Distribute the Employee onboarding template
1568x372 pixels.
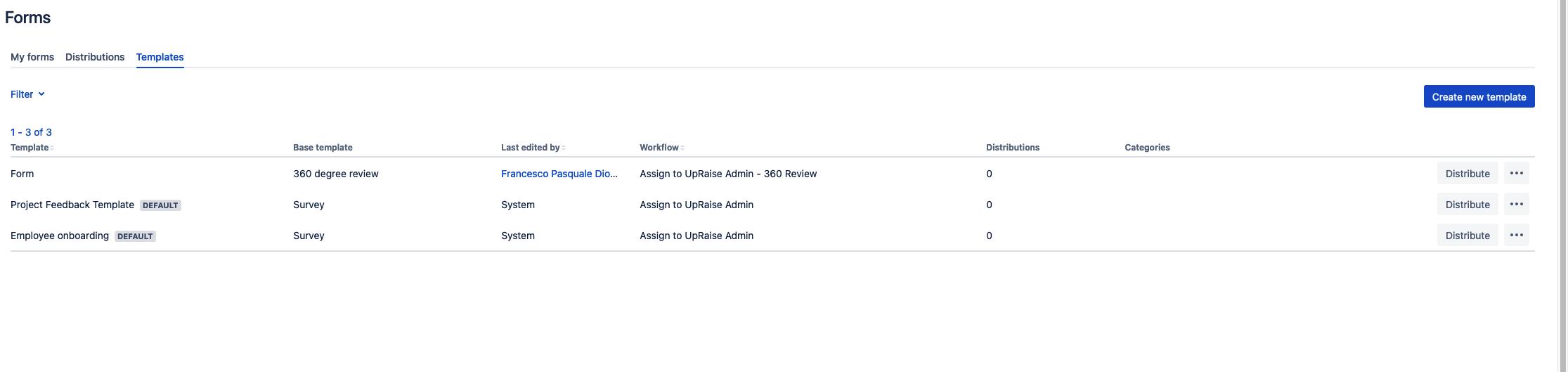(1467, 235)
